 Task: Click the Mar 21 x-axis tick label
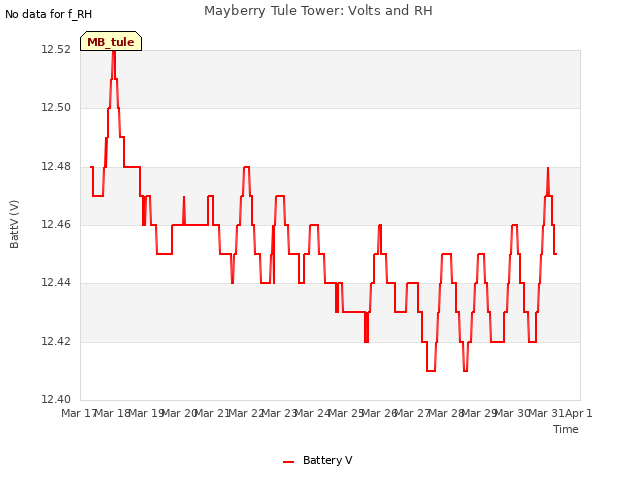213,413
